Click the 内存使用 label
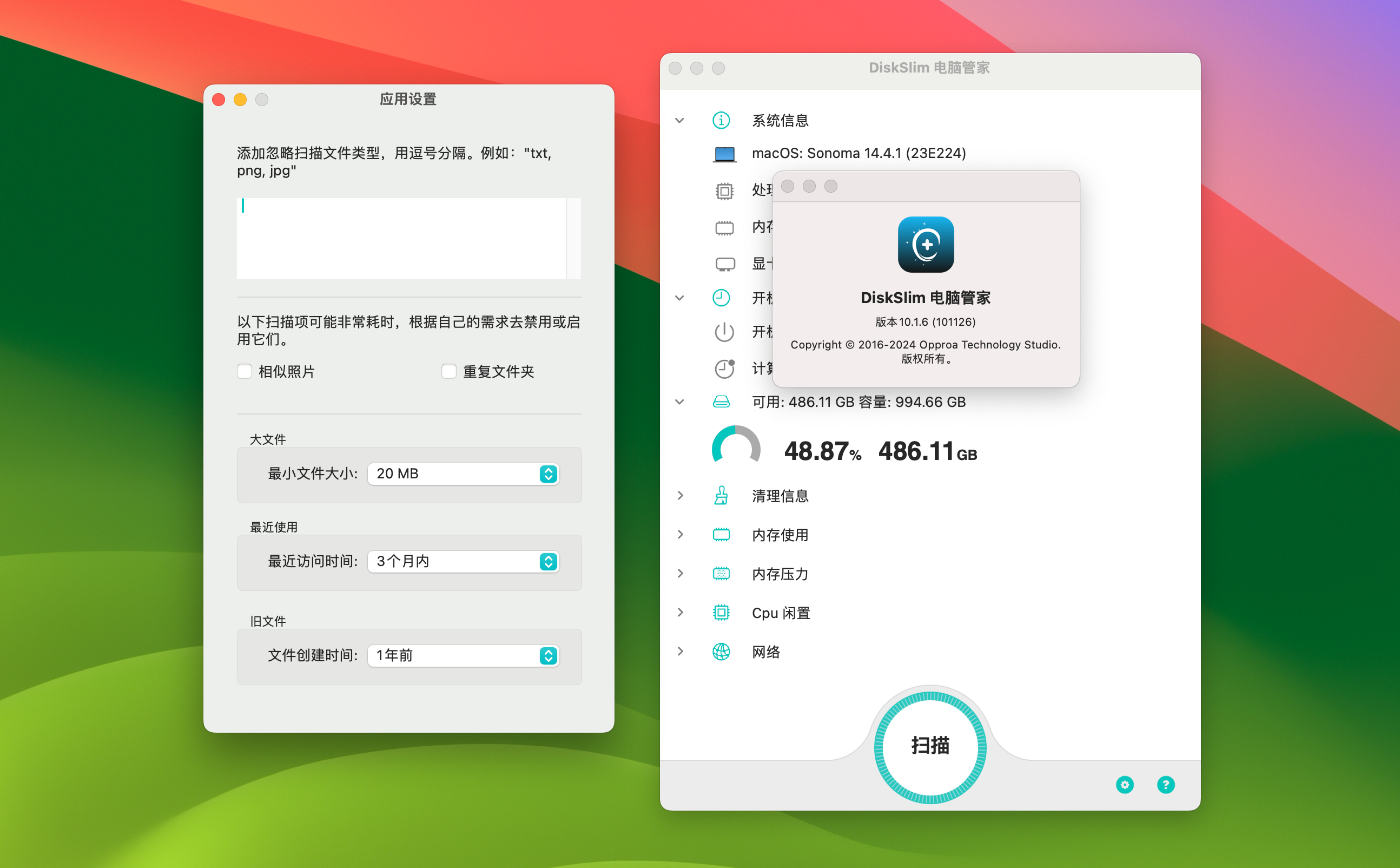The height and width of the screenshot is (868, 1400). pyautogui.click(x=780, y=535)
